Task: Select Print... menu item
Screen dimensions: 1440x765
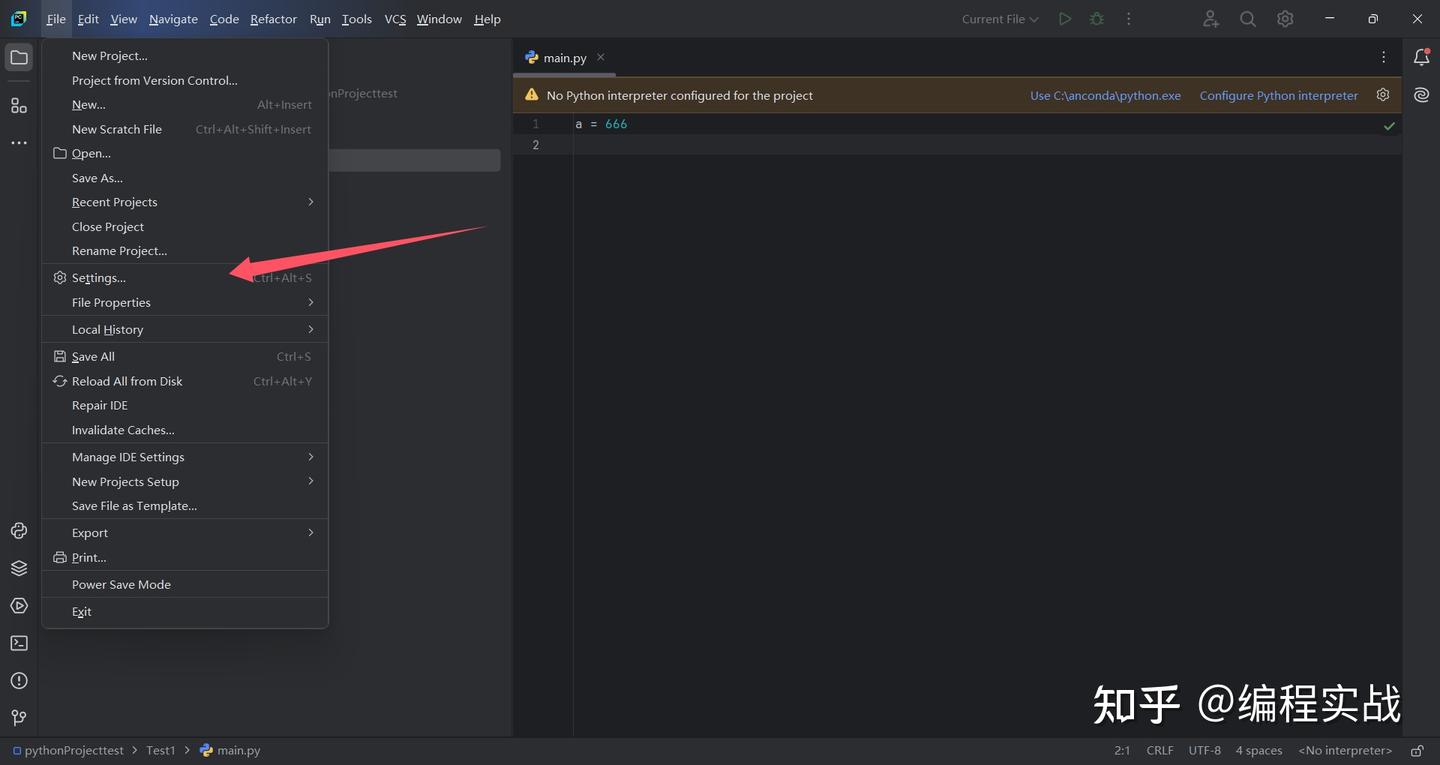Action: click(185, 557)
